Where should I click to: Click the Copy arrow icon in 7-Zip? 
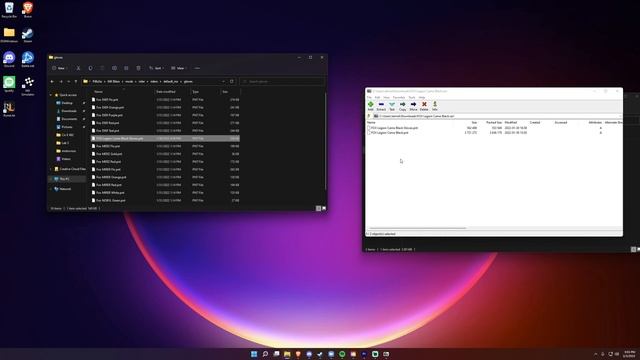402,106
